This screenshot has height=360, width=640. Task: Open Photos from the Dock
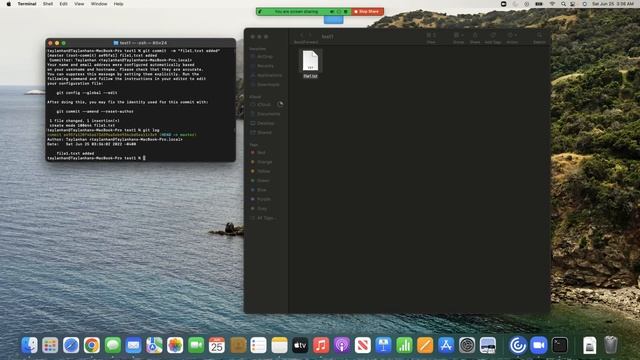coord(175,345)
